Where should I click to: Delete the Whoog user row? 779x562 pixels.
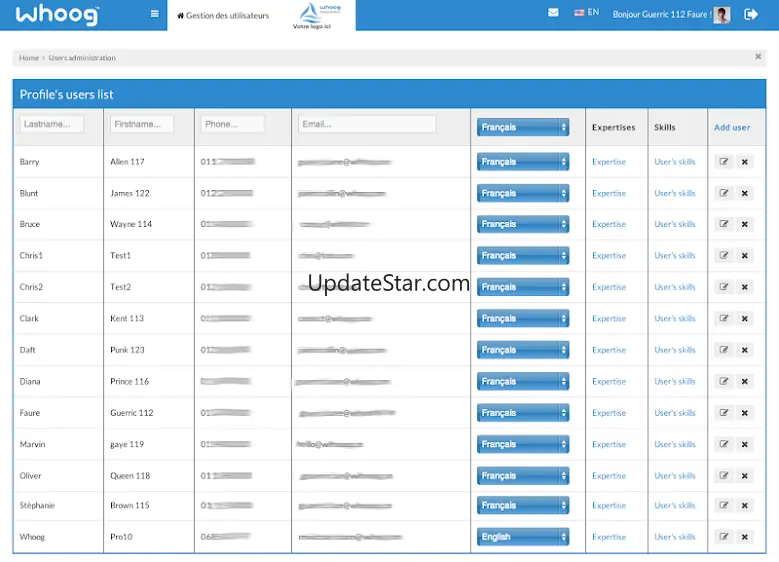pyautogui.click(x=745, y=537)
